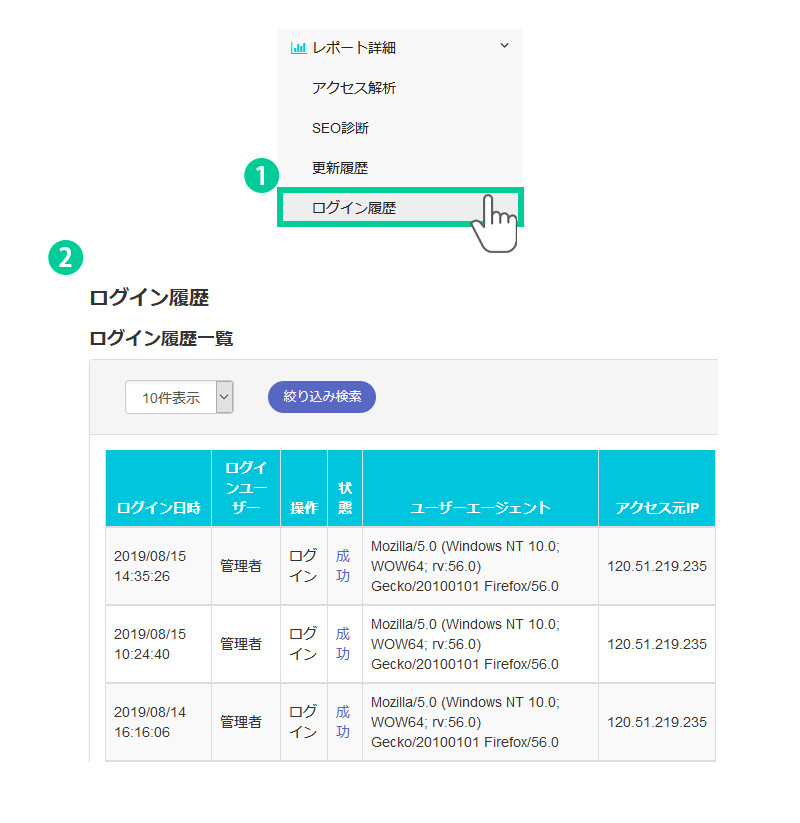This screenshot has width=800, height=823.
Task: Click the green step 1 badge
Action: 260,177
